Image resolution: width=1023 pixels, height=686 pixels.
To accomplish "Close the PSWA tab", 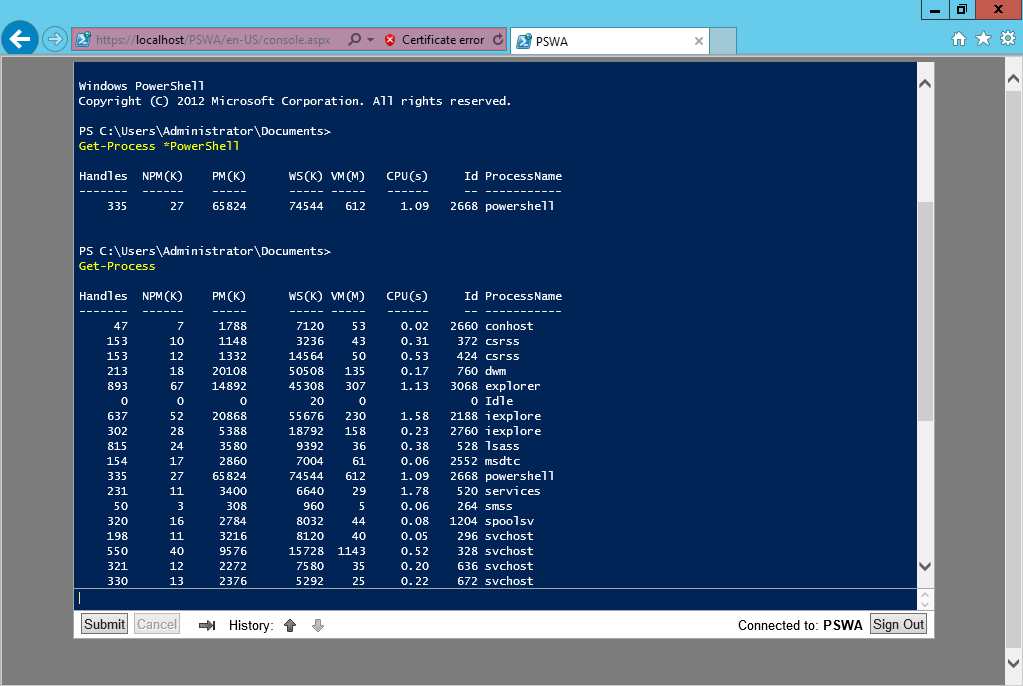I will coord(698,42).
